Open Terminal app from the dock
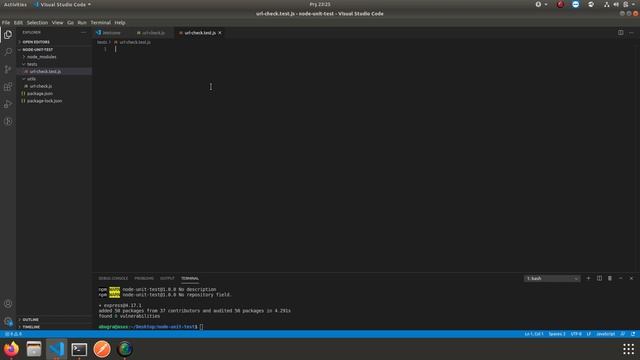The image size is (640, 360). coord(79,349)
